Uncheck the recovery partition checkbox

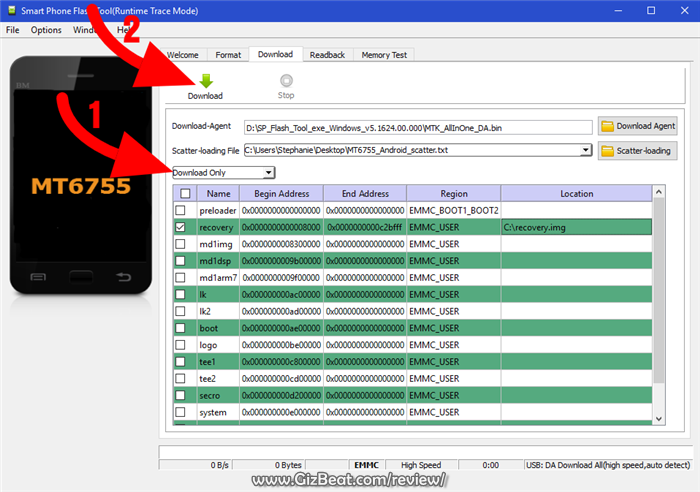pyautogui.click(x=180, y=227)
